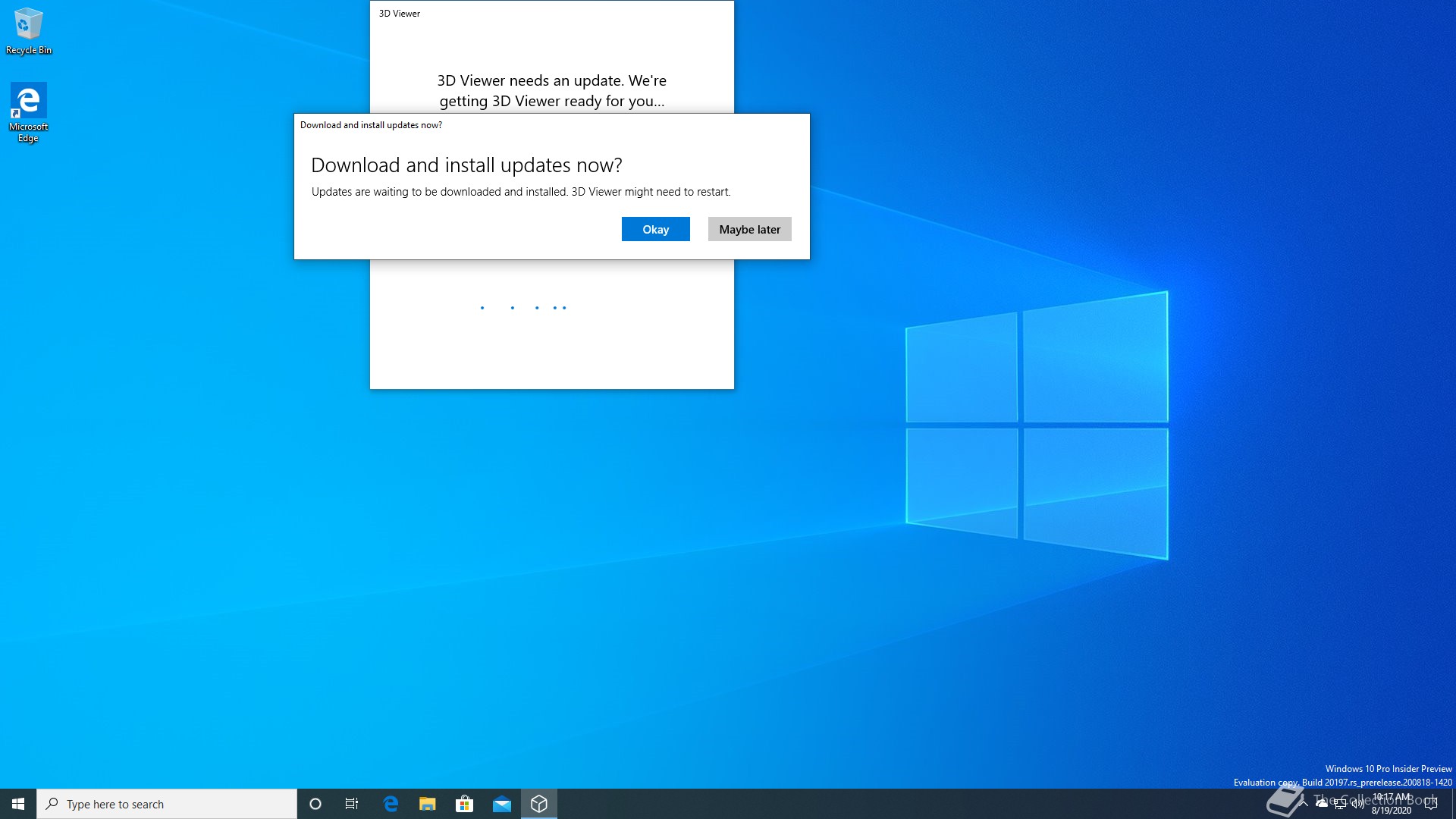1456x819 pixels.
Task: Launch Microsoft Edge from the taskbar
Action: click(391, 804)
